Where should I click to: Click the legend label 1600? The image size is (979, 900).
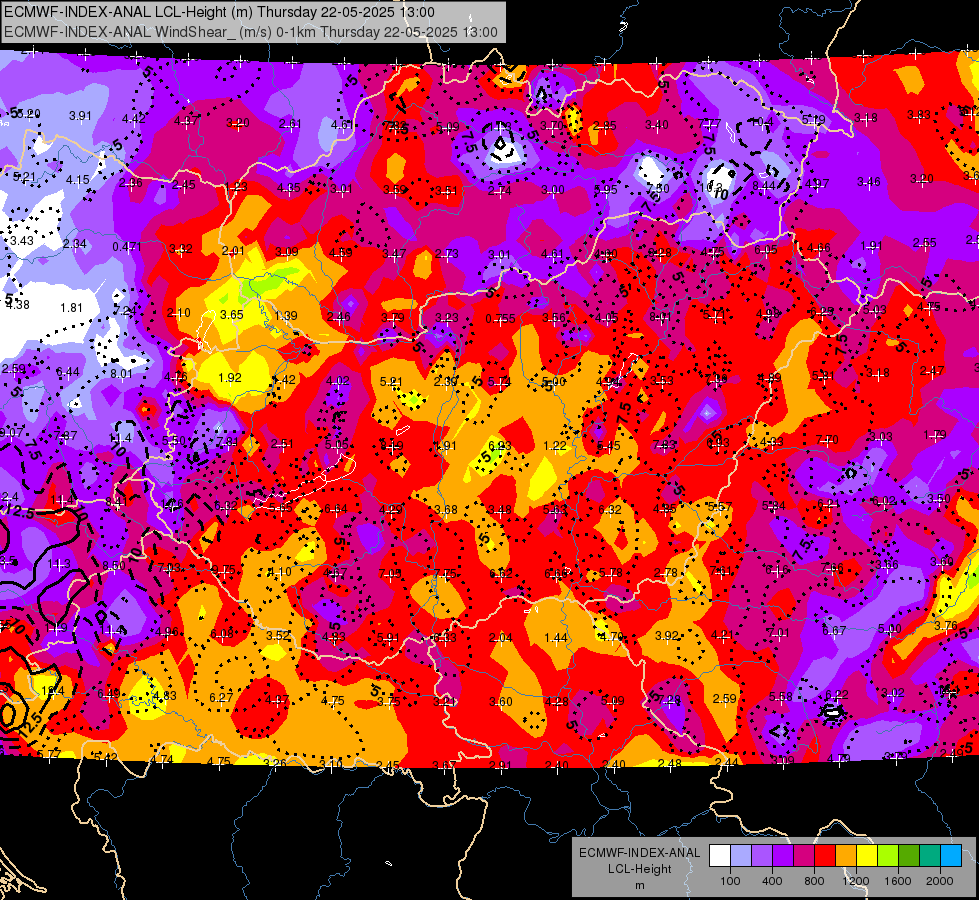[x=897, y=881]
